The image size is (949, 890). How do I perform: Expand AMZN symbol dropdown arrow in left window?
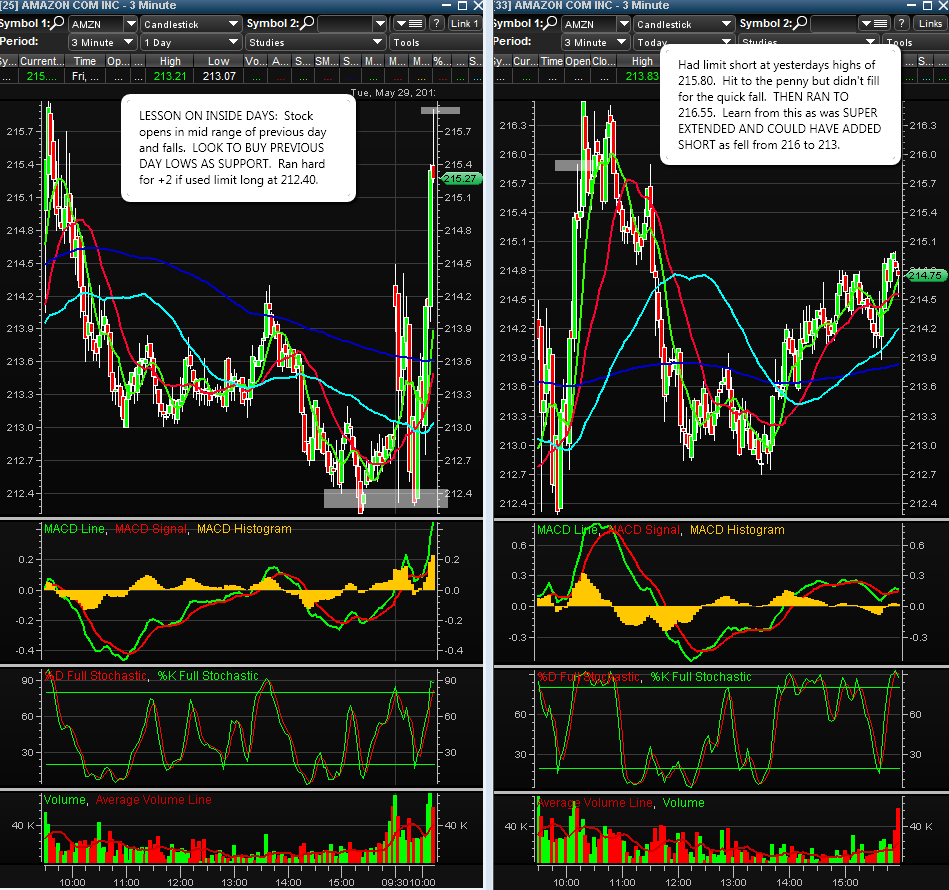tap(131, 24)
